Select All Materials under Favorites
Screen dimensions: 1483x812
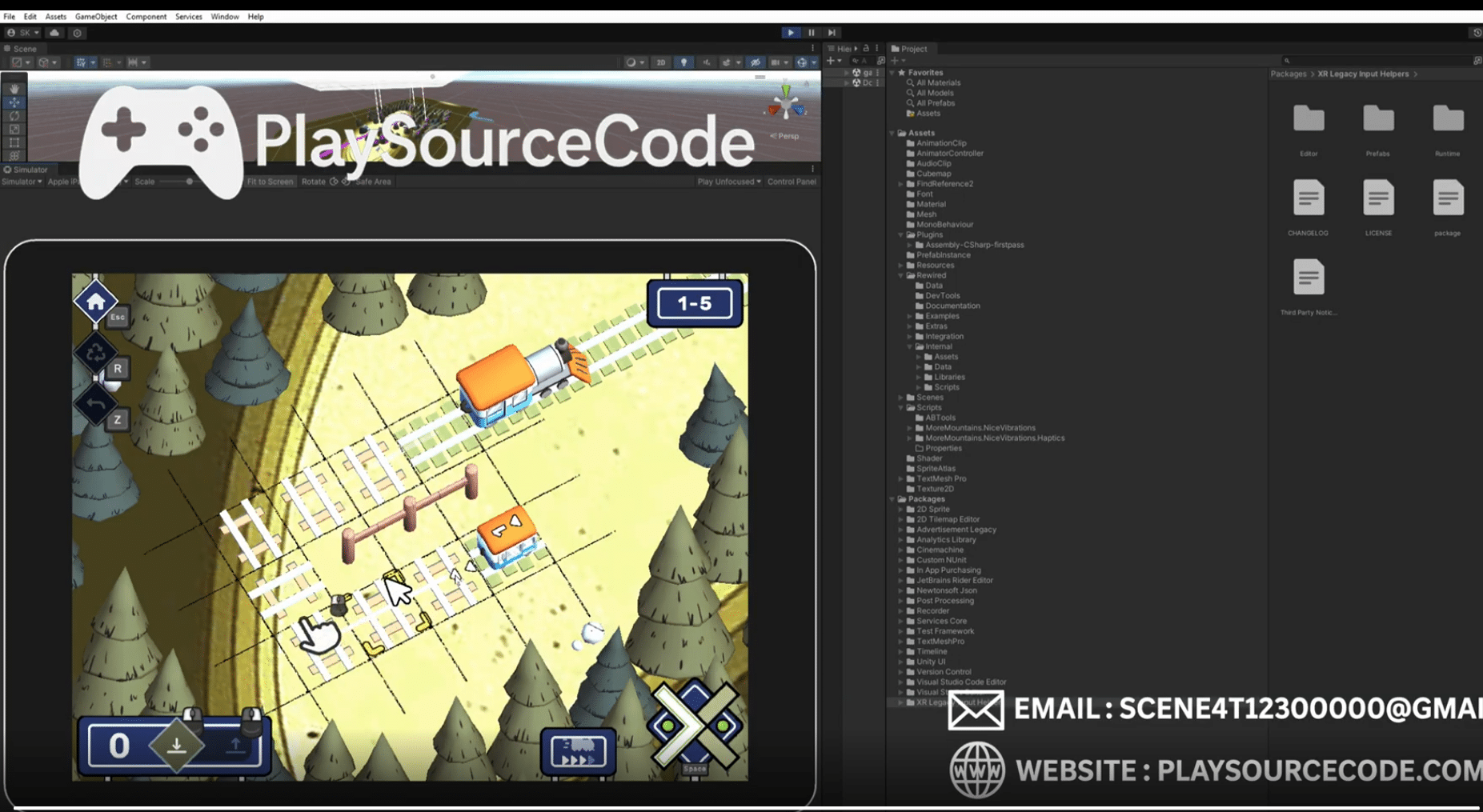coord(938,82)
